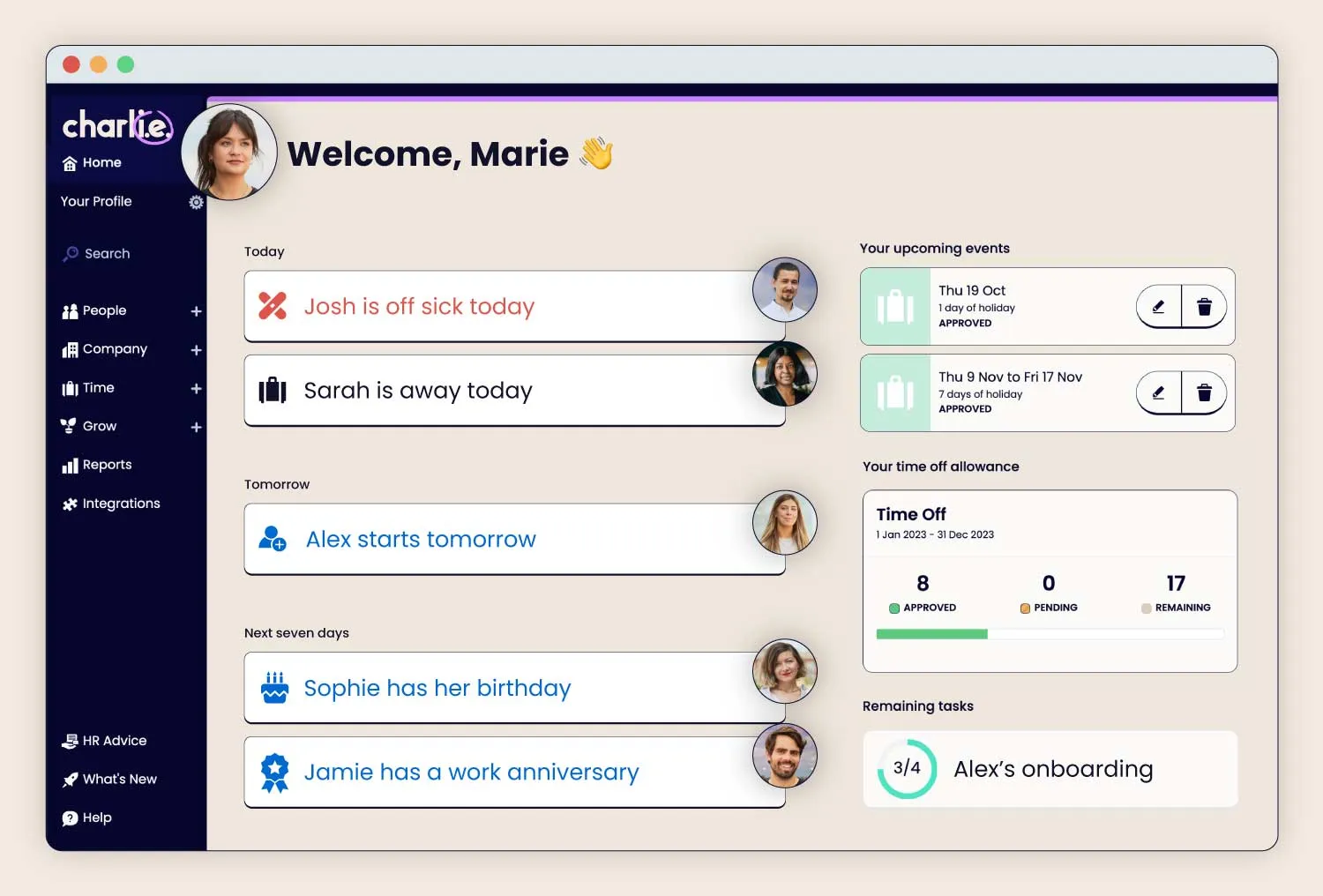The width and height of the screenshot is (1323, 896).
Task: Click the profile settings gear icon
Action: [196, 202]
